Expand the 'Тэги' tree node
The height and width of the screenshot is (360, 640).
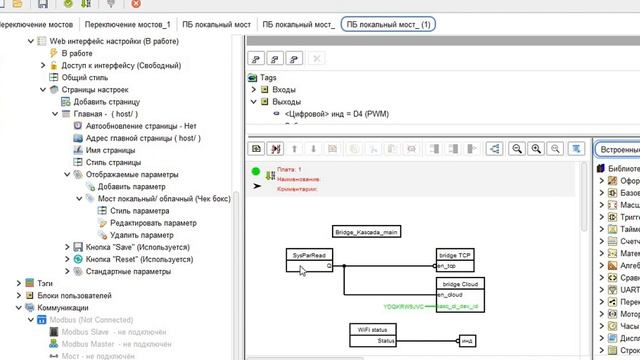[18, 283]
